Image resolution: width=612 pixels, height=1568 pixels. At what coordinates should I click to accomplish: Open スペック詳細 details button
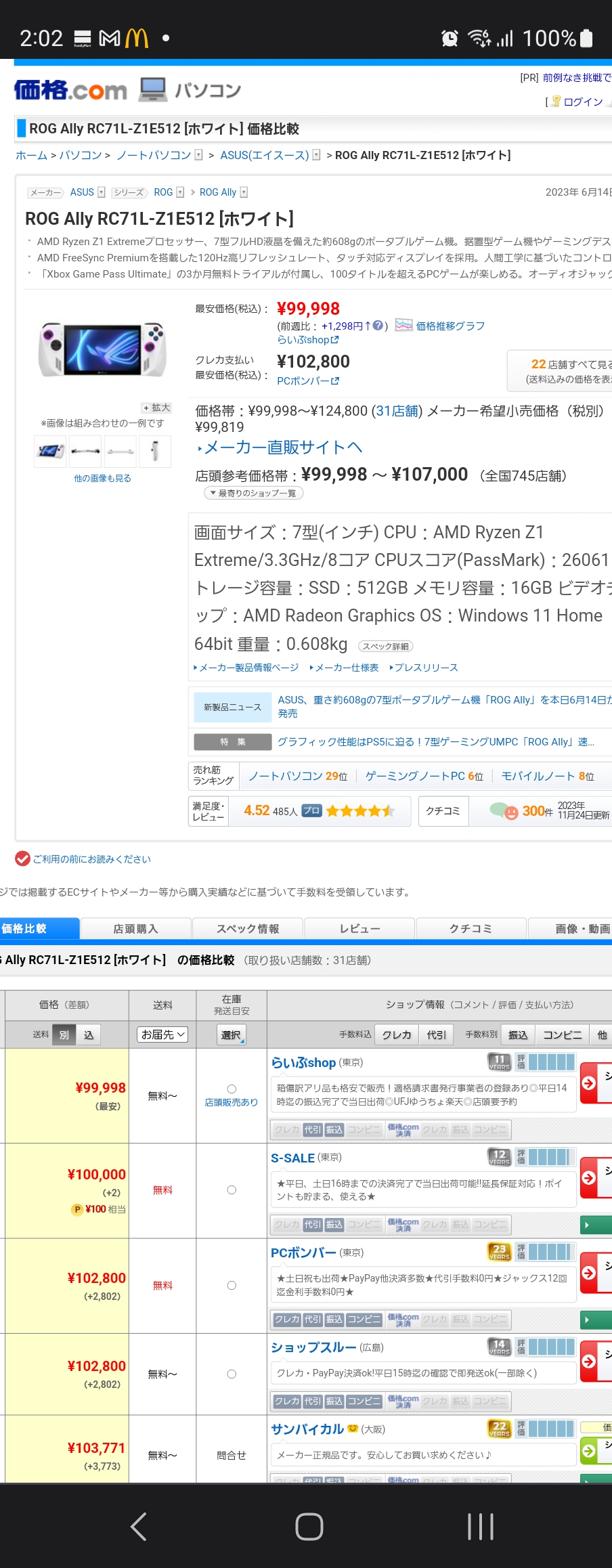(385, 646)
